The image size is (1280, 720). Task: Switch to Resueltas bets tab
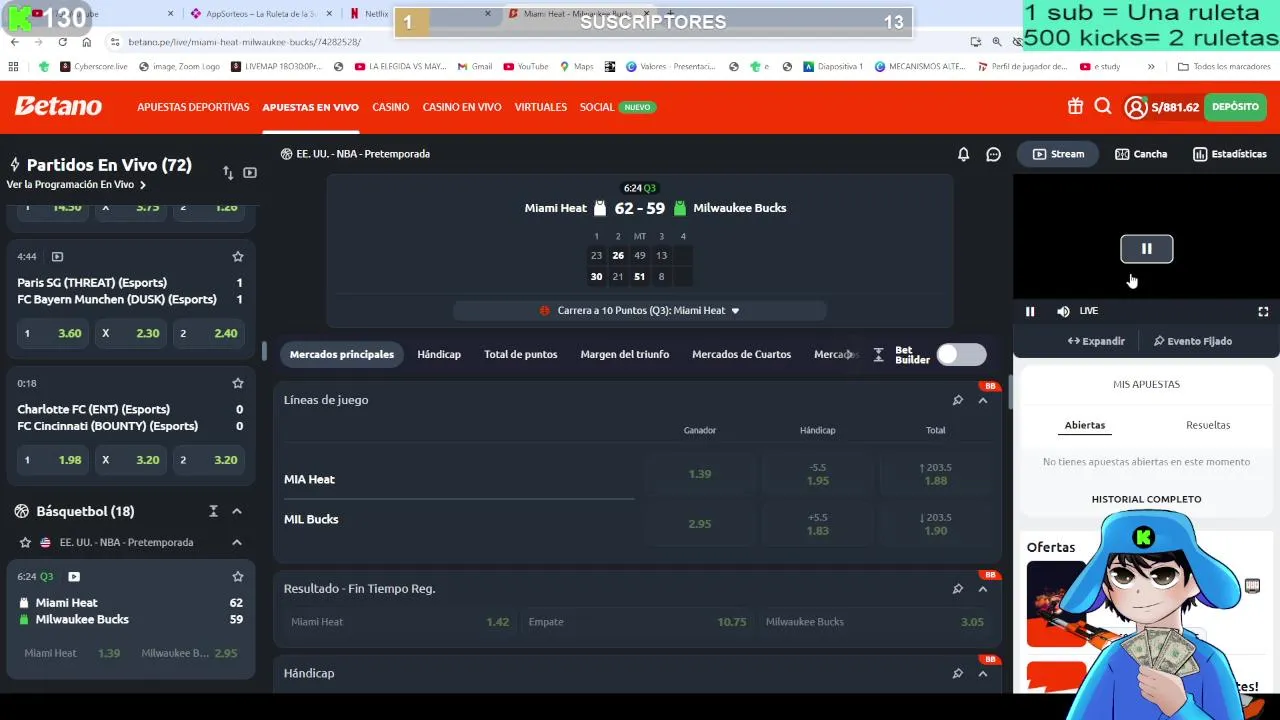pyautogui.click(x=1208, y=425)
